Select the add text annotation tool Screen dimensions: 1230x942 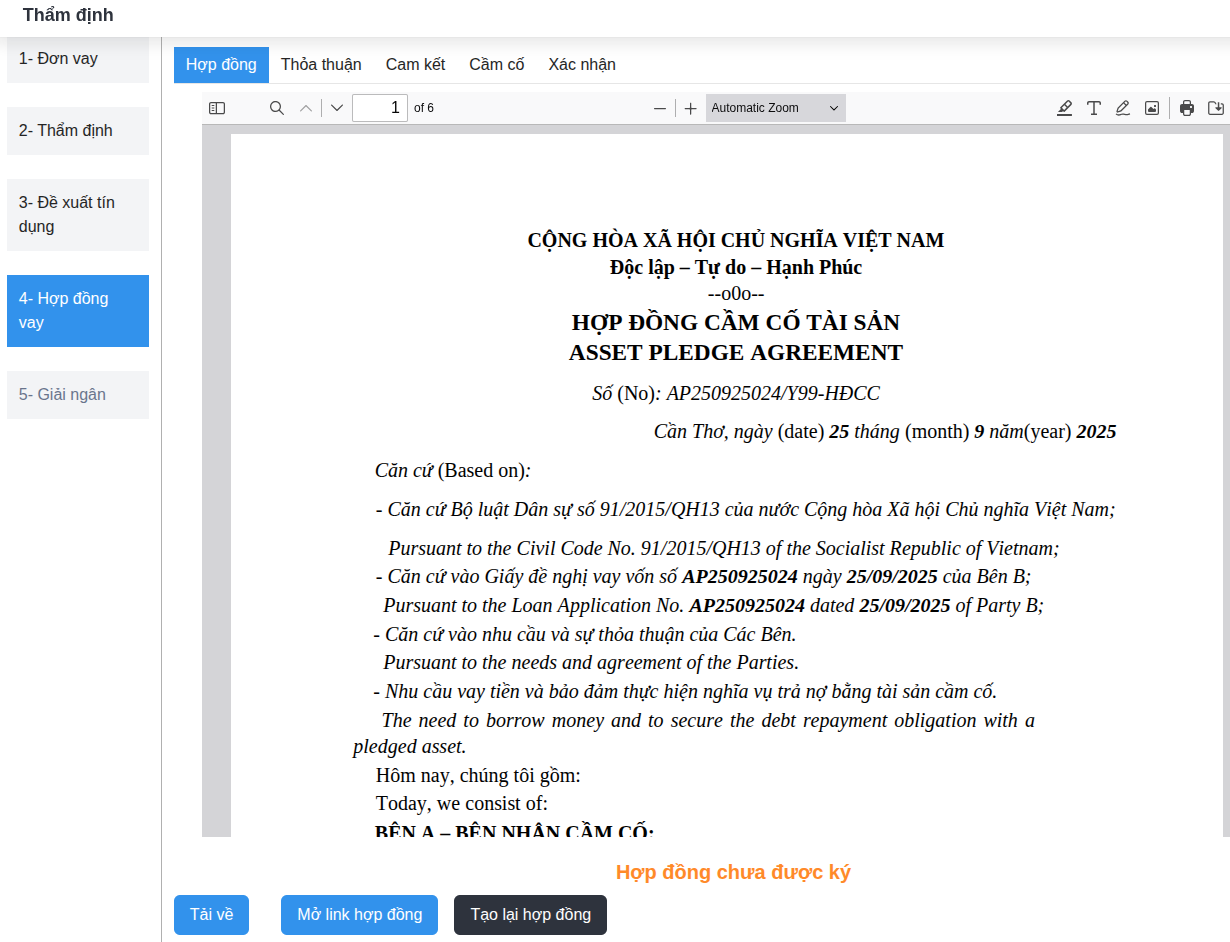coord(1094,108)
